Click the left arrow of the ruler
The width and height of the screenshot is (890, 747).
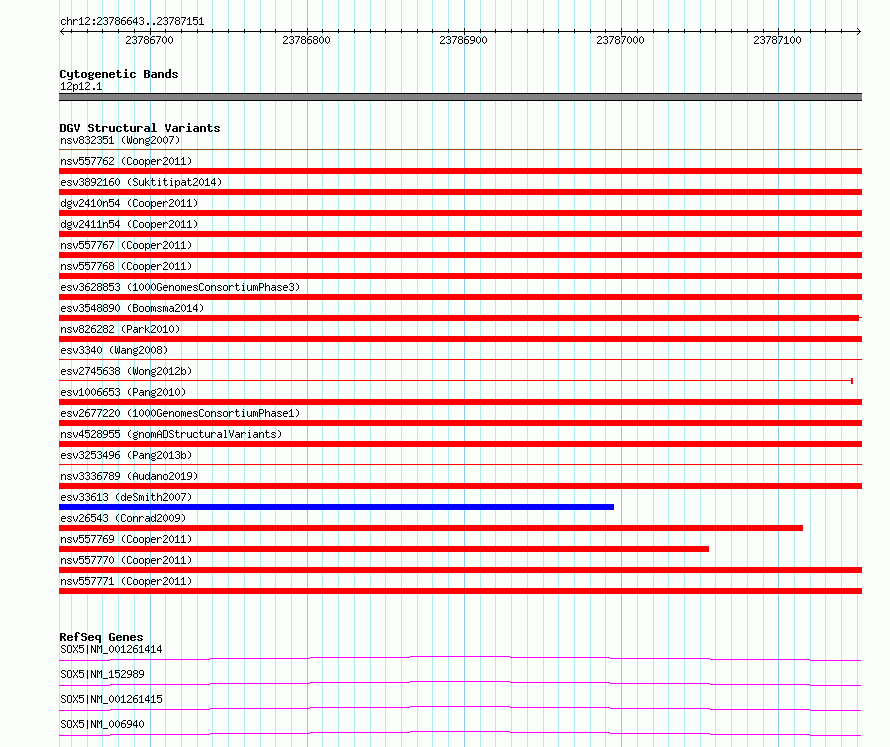point(62,31)
